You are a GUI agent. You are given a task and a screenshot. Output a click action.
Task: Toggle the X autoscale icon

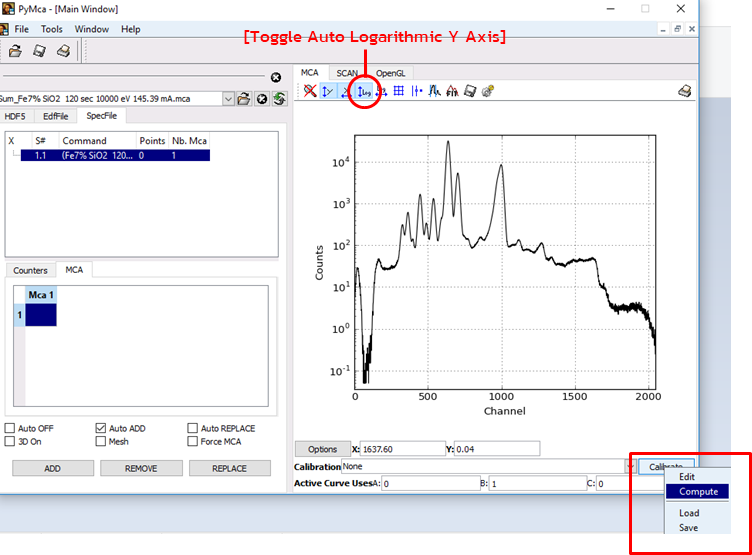pyautogui.click(x=345, y=91)
